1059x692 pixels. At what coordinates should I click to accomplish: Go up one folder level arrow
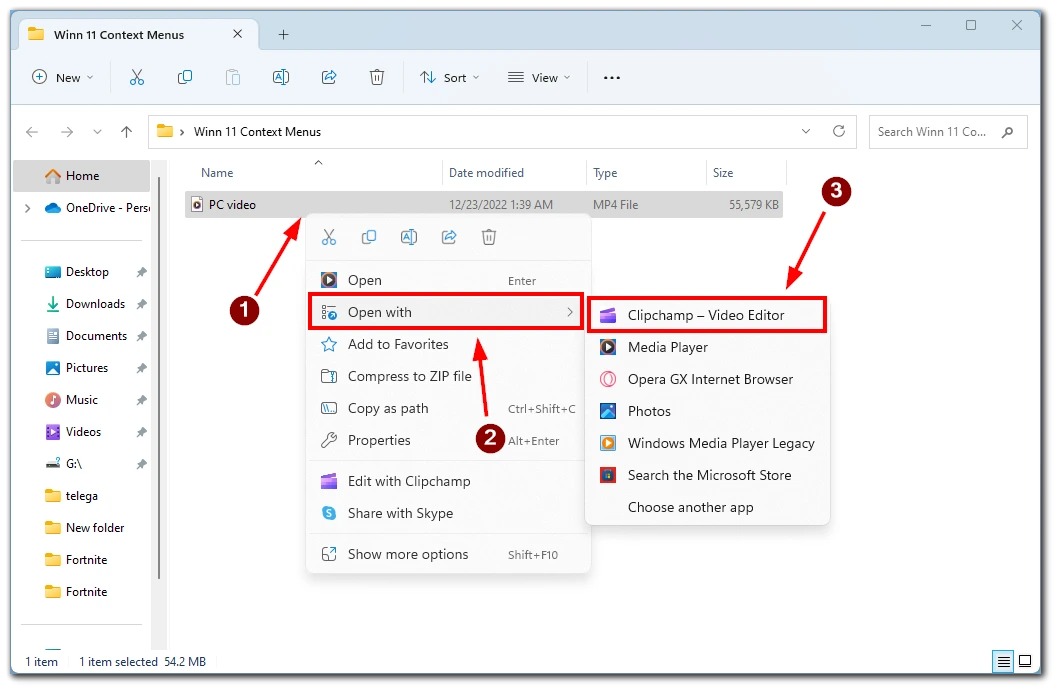126,132
